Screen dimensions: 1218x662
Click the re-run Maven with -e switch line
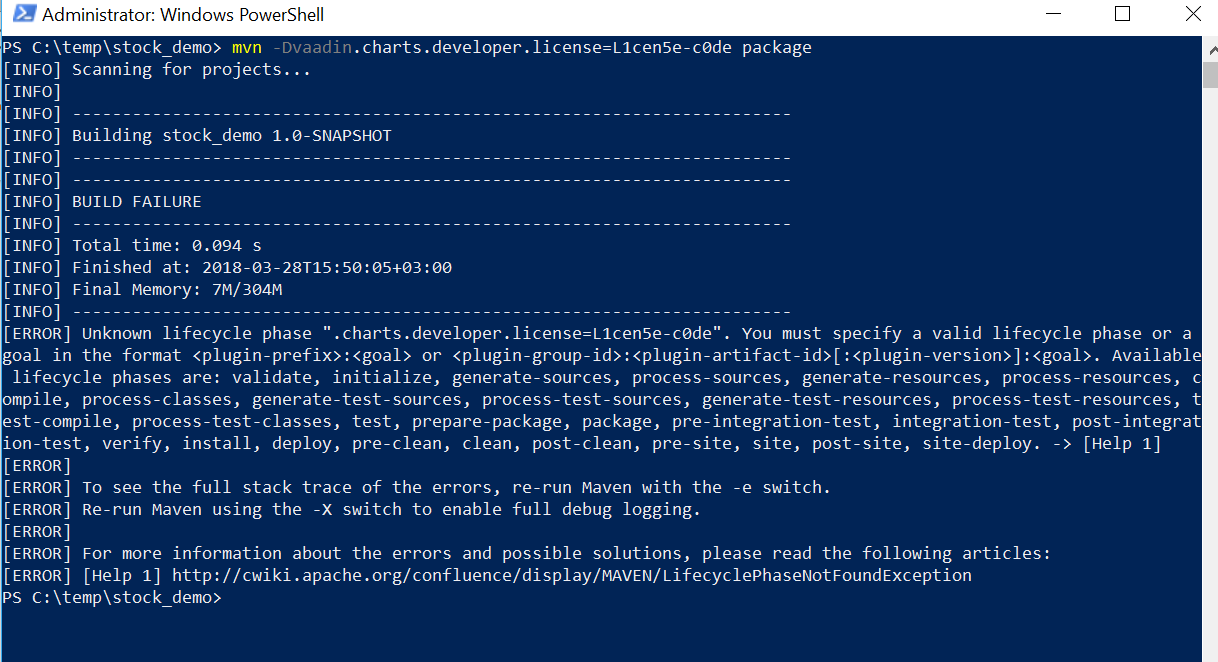417,488
